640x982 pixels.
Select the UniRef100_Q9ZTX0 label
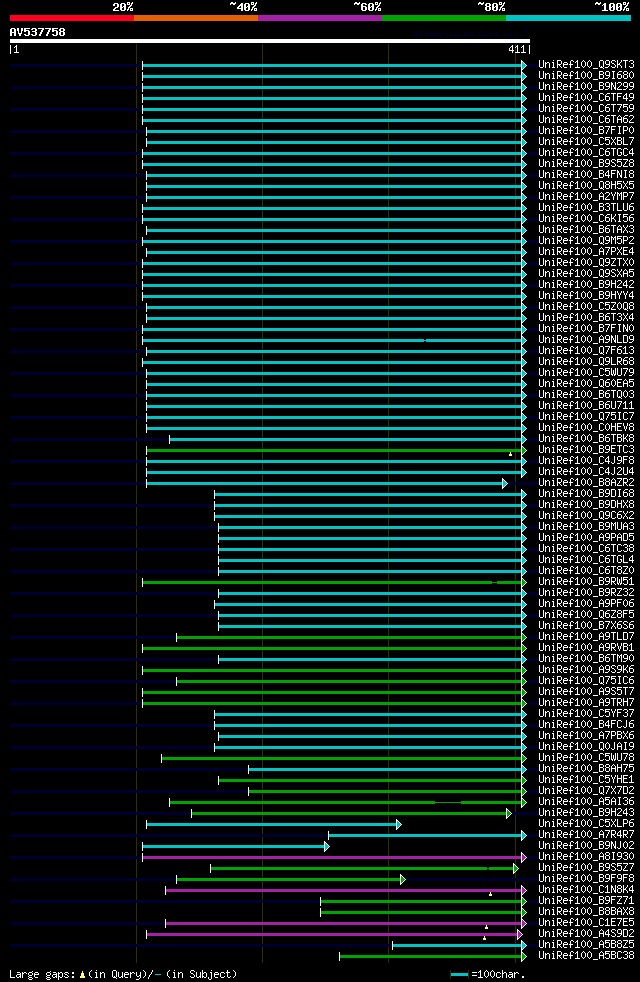pyautogui.click(x=586, y=262)
